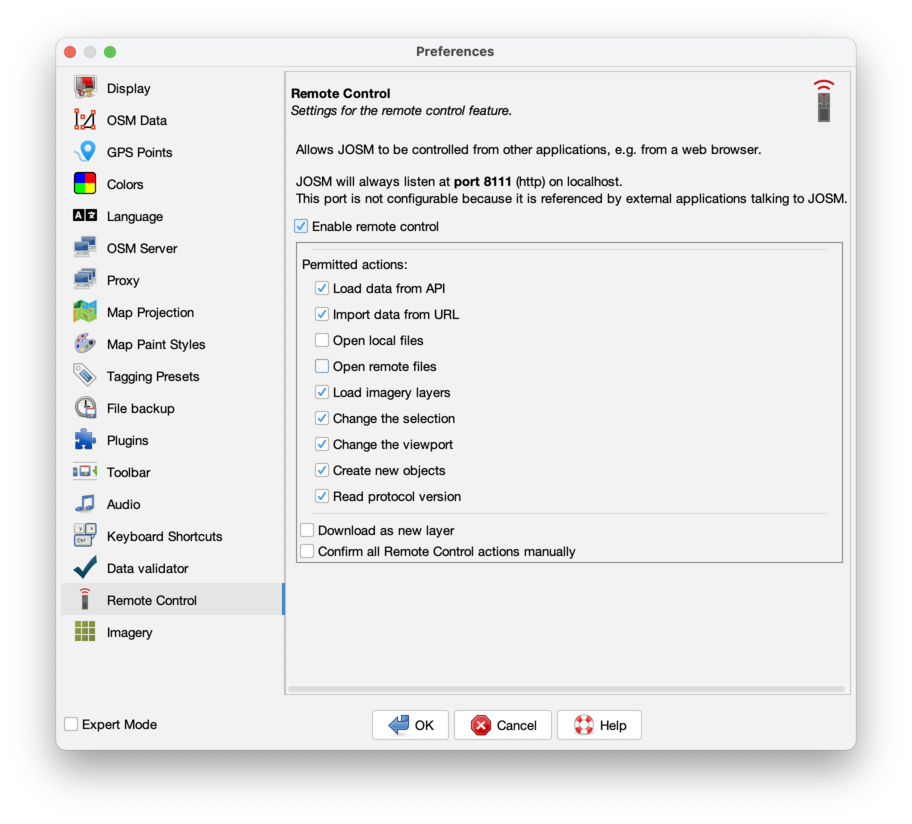Screen dimensions: 912x824
Task: Switch to Colors preferences
Action: 172,184
